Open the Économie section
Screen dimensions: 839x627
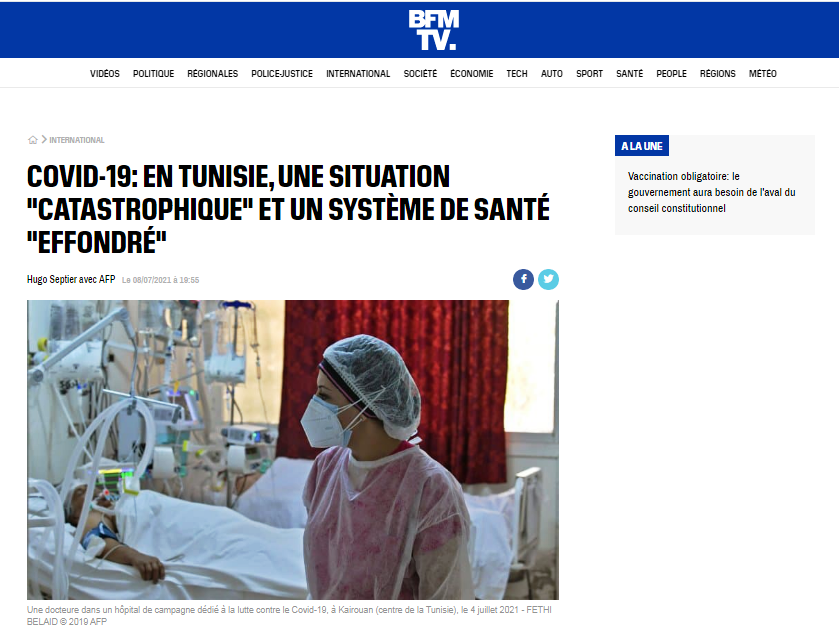(x=471, y=74)
